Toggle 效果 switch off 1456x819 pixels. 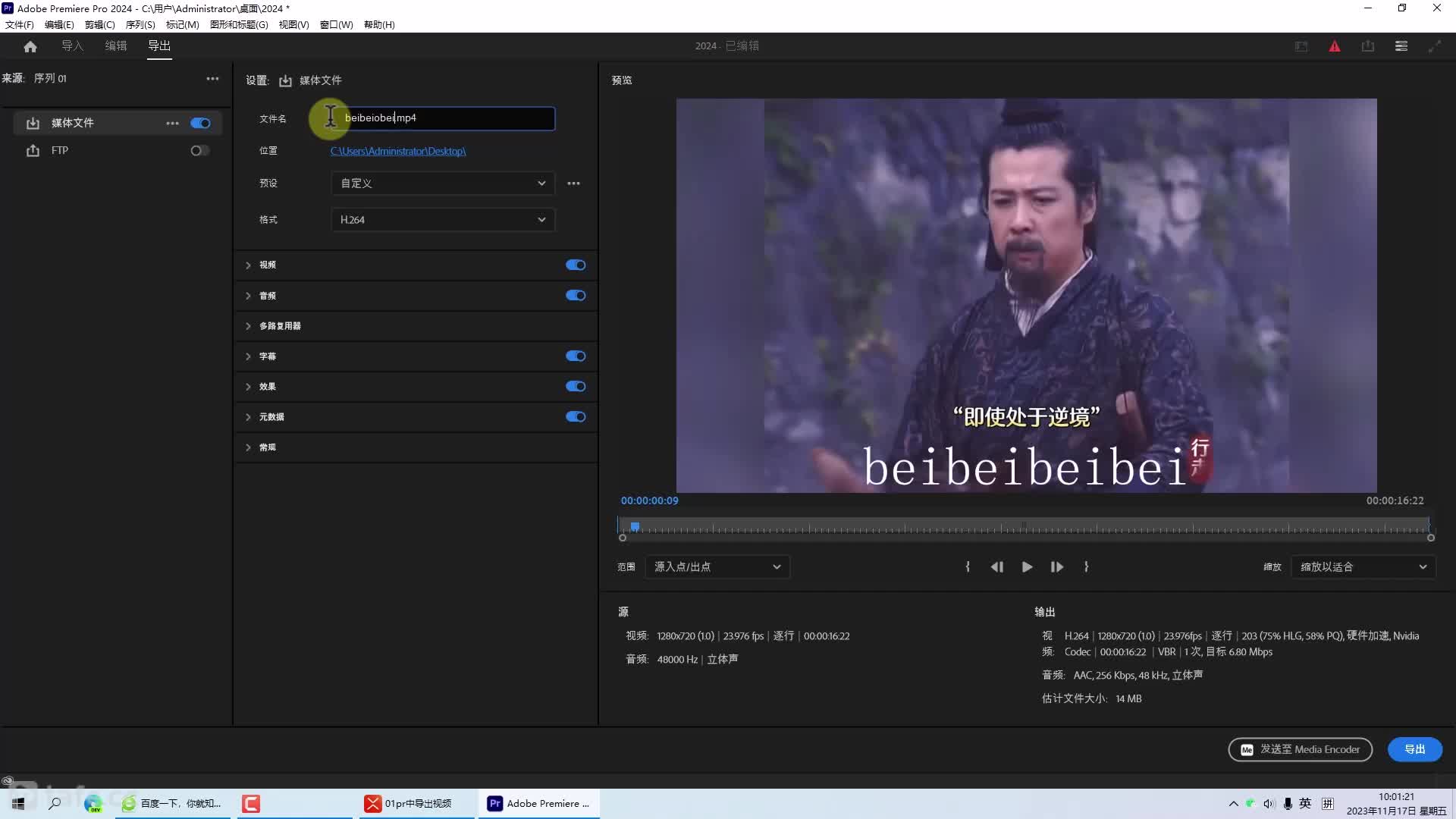tap(576, 387)
